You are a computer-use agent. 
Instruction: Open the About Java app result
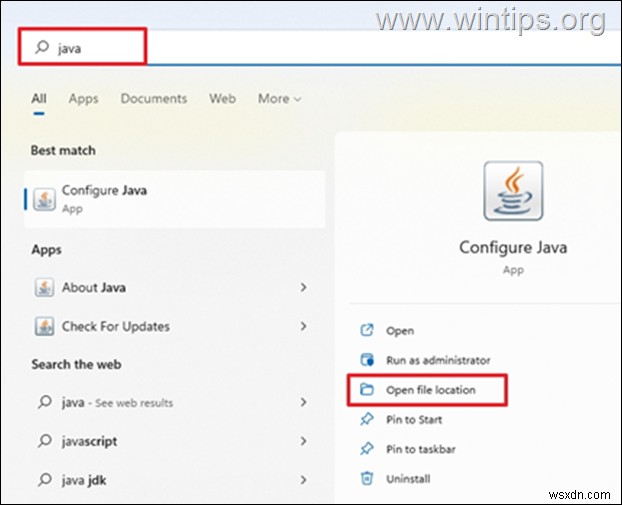point(175,287)
